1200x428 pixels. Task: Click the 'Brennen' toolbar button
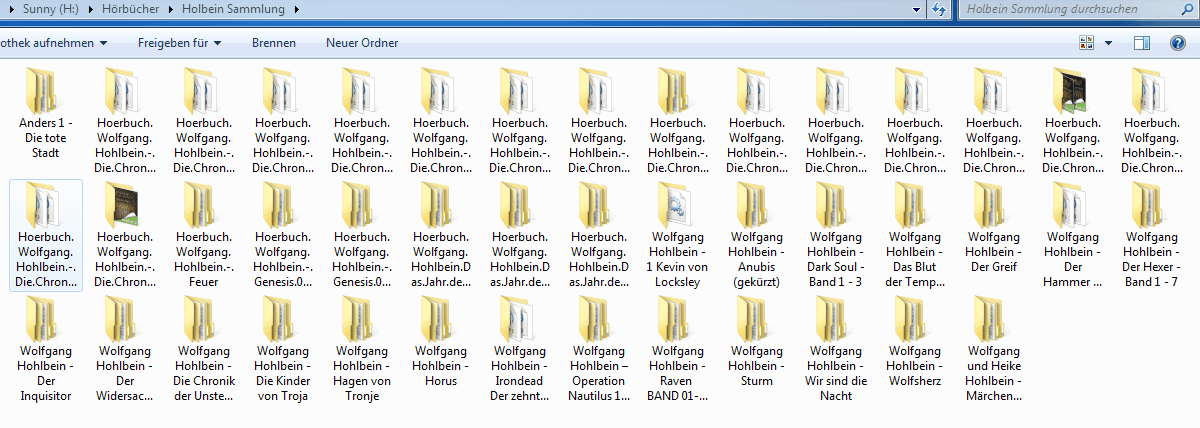[x=273, y=43]
